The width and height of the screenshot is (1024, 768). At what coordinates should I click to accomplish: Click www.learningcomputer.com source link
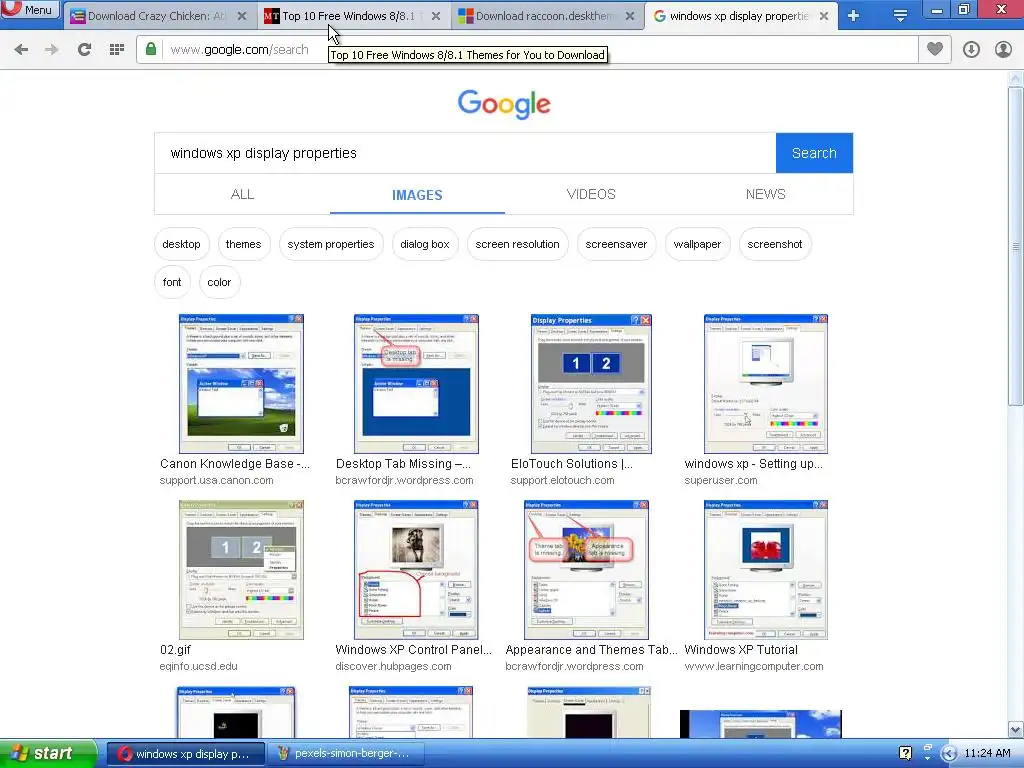click(x=754, y=667)
